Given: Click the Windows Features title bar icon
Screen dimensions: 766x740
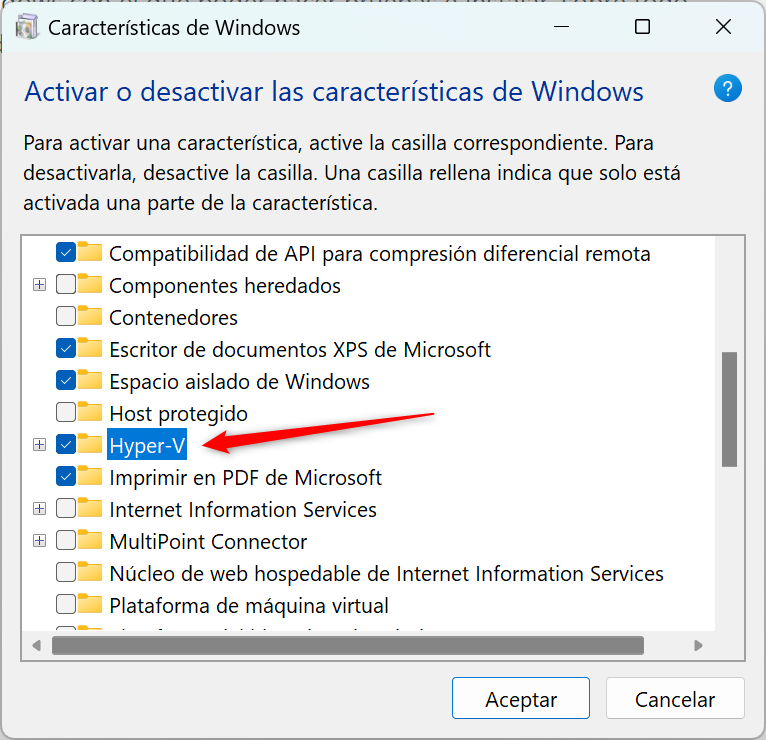Looking at the screenshot, I should point(27,27).
